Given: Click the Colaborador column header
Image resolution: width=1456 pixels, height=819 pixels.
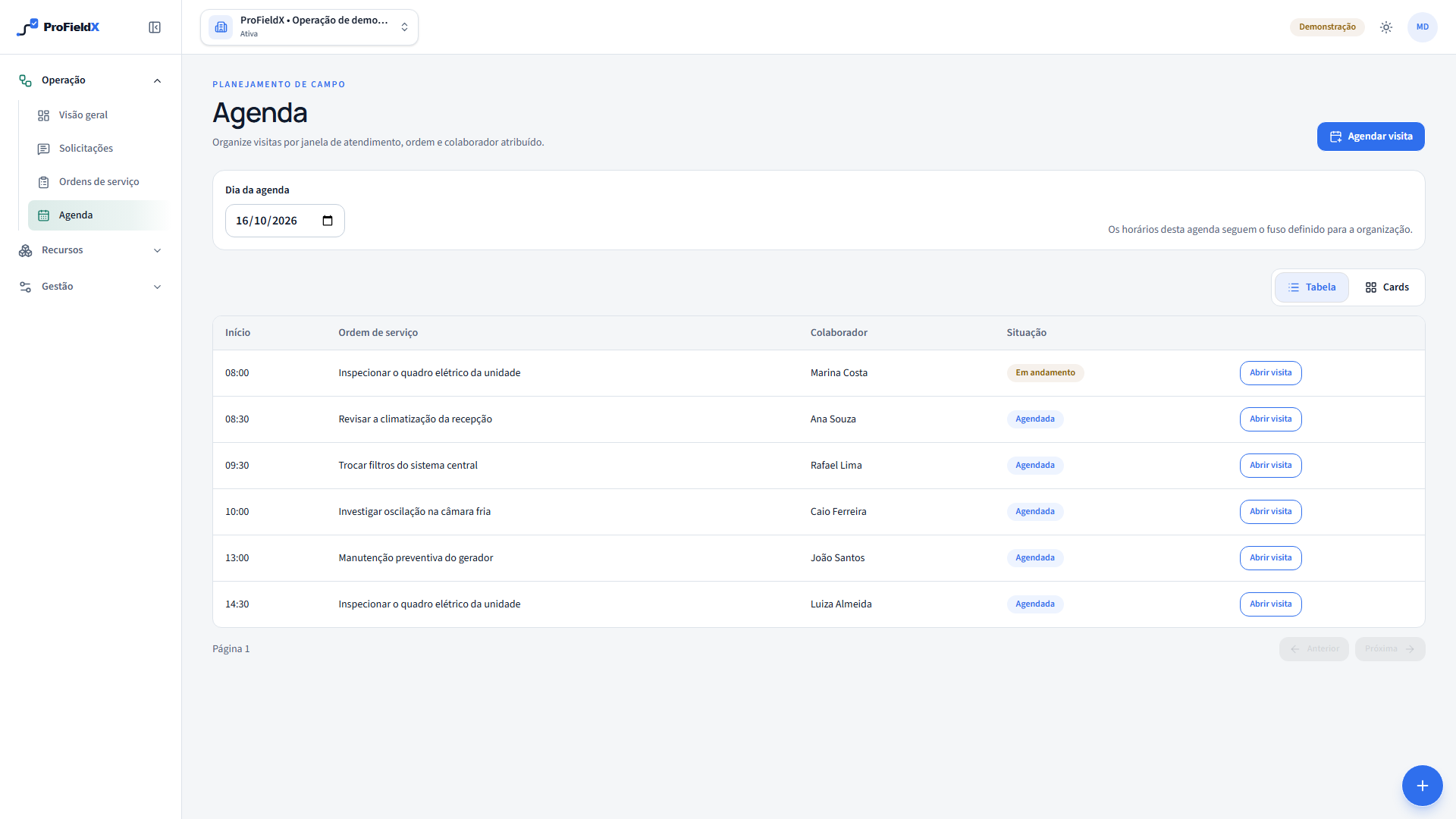Looking at the screenshot, I should tap(839, 333).
